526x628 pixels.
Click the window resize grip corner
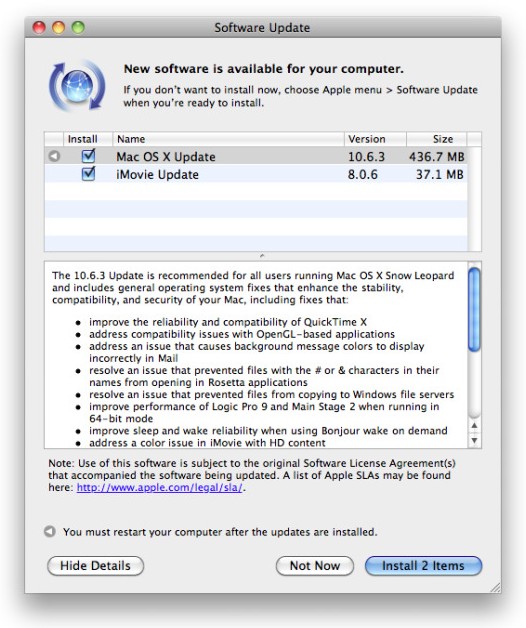495,587
